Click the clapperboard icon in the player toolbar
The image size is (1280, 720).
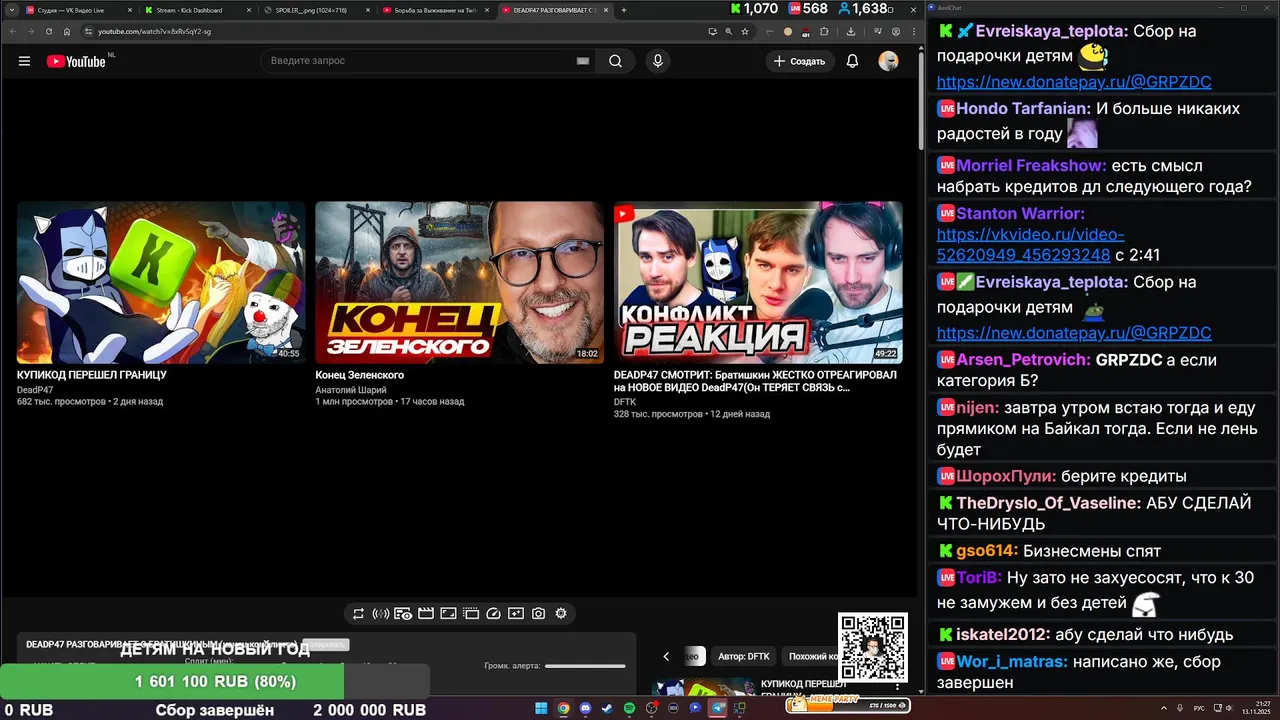point(425,613)
